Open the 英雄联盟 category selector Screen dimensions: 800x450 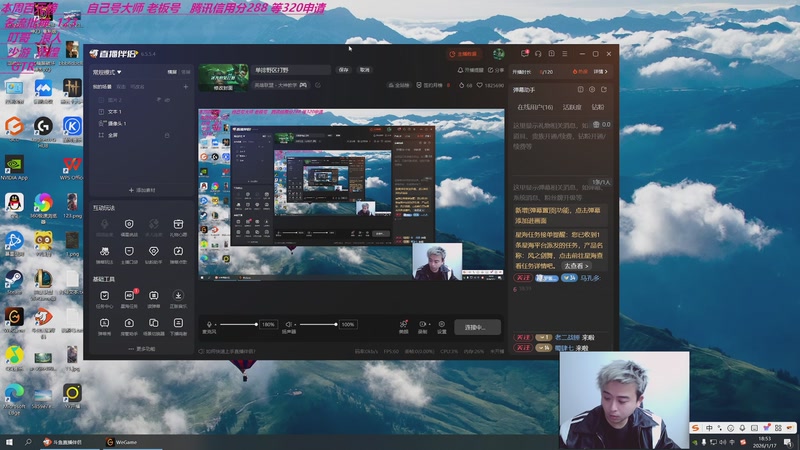[x=281, y=85]
